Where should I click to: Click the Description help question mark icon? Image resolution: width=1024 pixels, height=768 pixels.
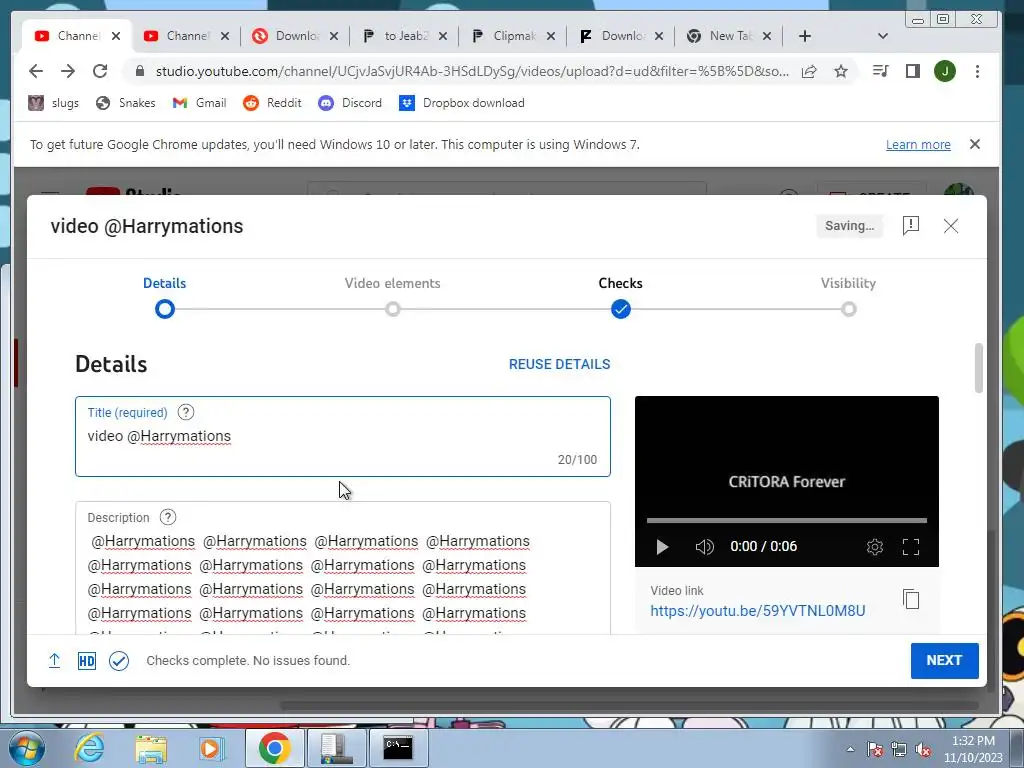(x=168, y=517)
